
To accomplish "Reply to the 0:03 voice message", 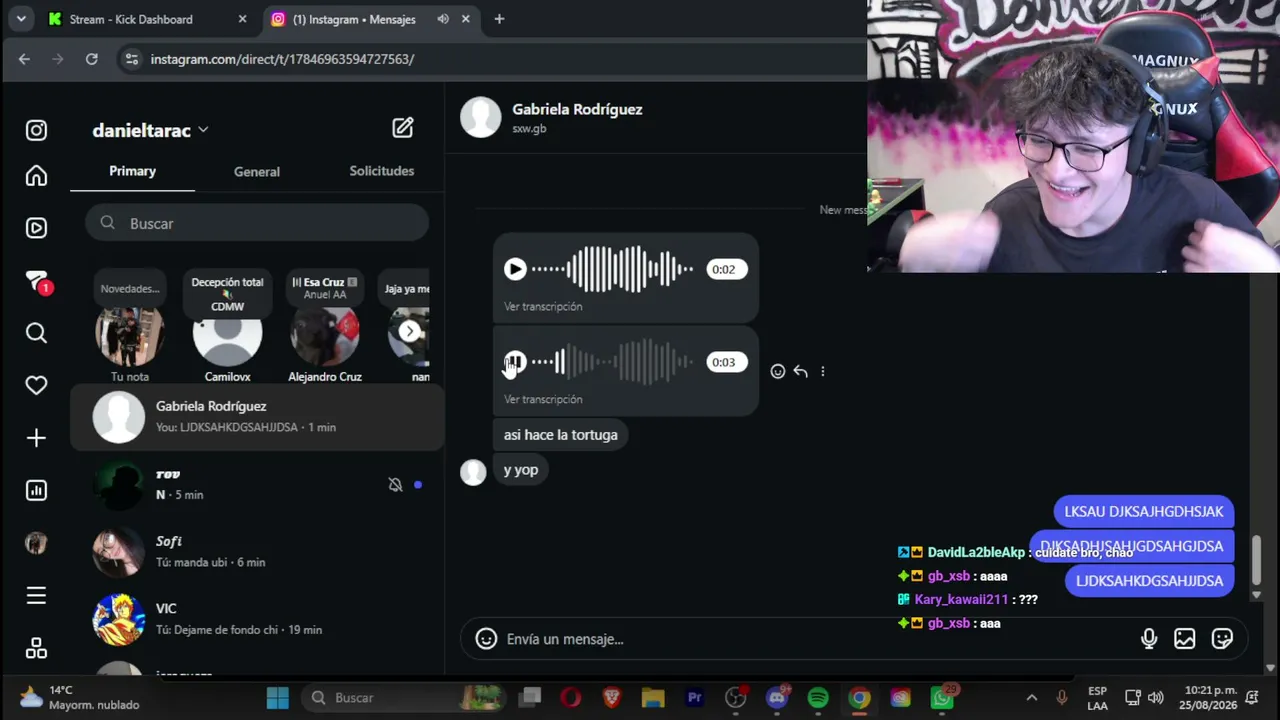I will pos(800,371).
